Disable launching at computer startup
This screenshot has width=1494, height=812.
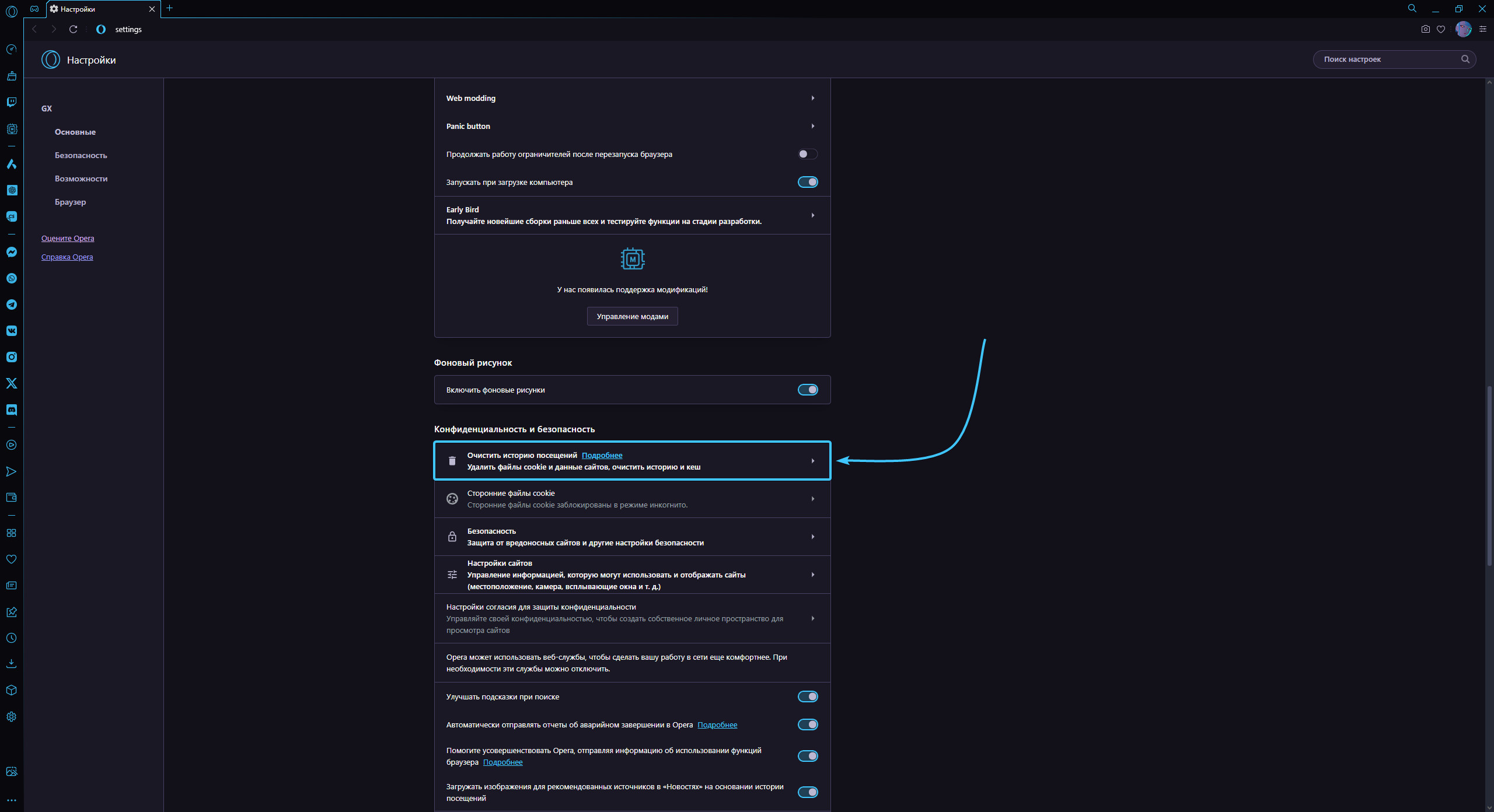pyautogui.click(x=808, y=182)
